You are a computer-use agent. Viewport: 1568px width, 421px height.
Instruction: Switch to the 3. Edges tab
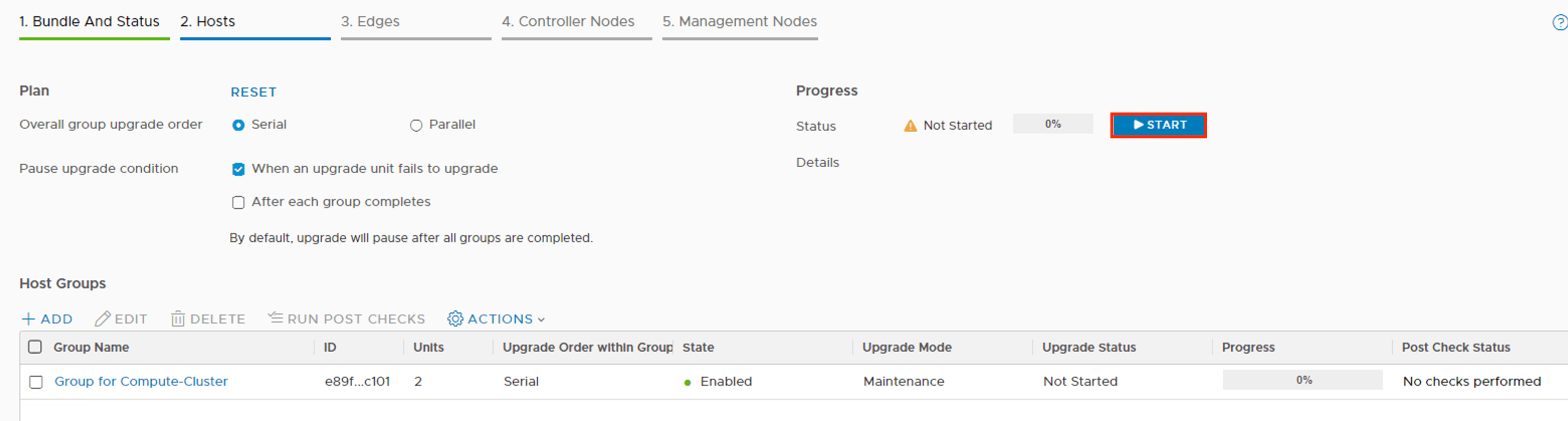[370, 22]
